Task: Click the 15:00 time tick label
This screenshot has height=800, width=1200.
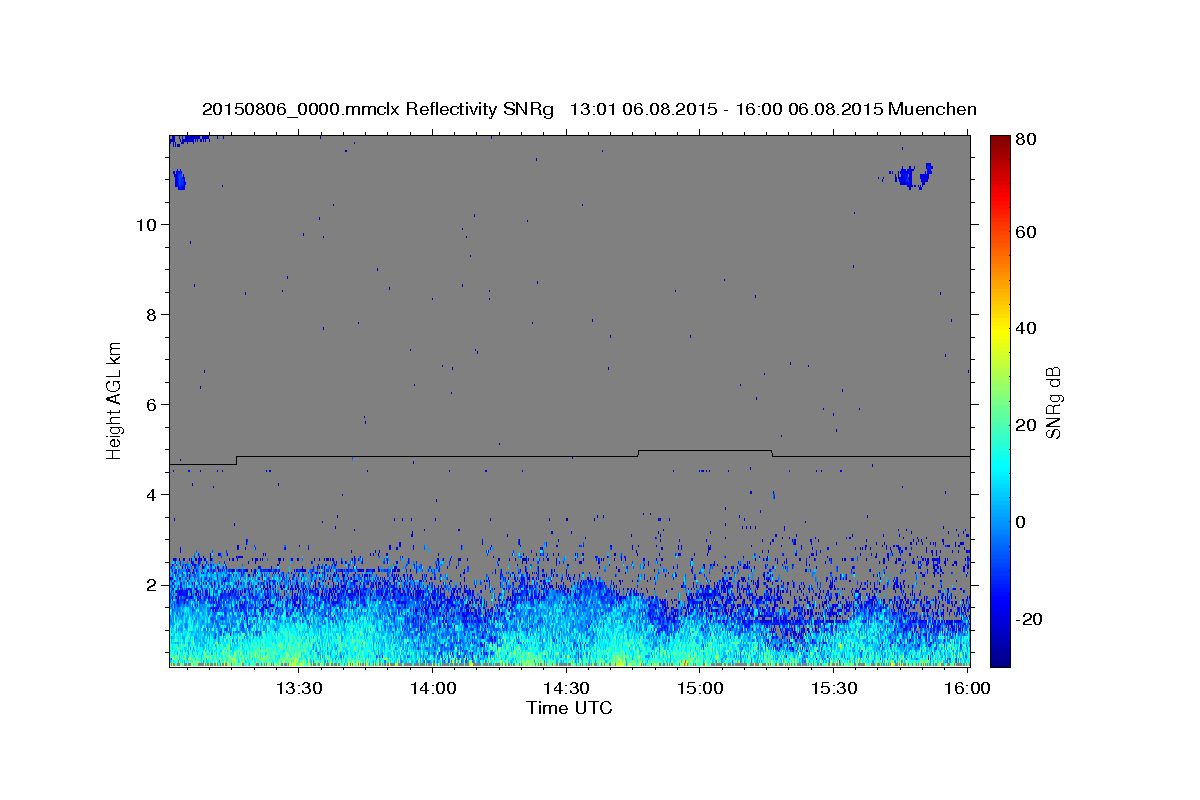Action: [x=700, y=688]
